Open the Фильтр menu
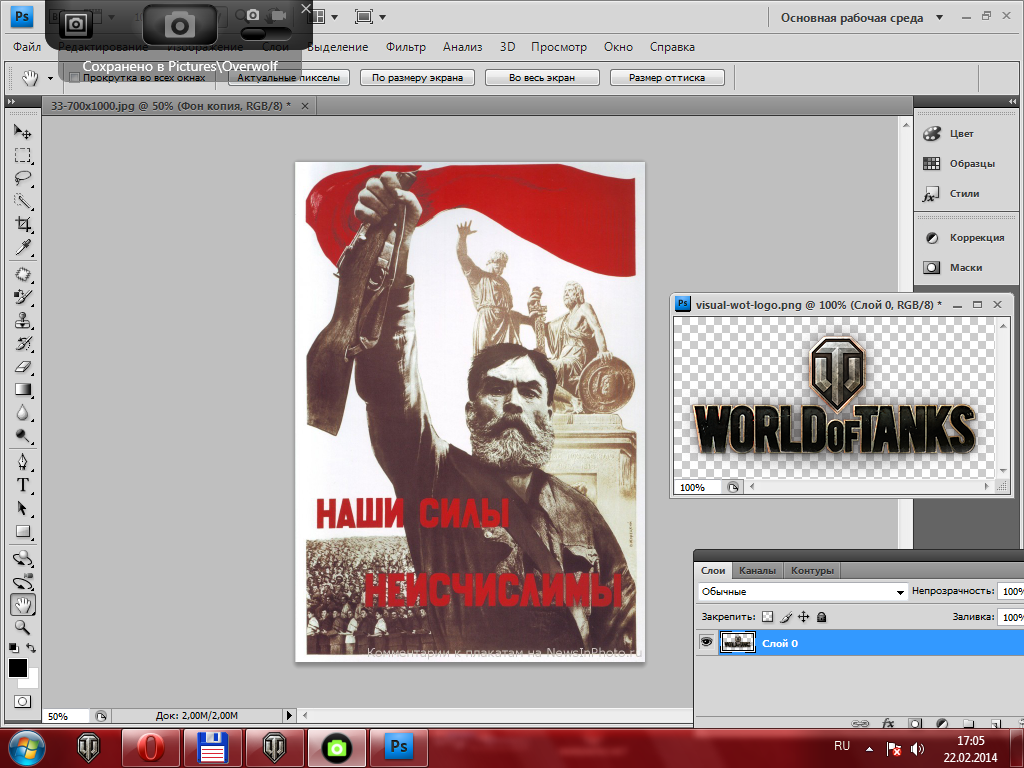This screenshot has width=1024, height=768. click(x=406, y=47)
